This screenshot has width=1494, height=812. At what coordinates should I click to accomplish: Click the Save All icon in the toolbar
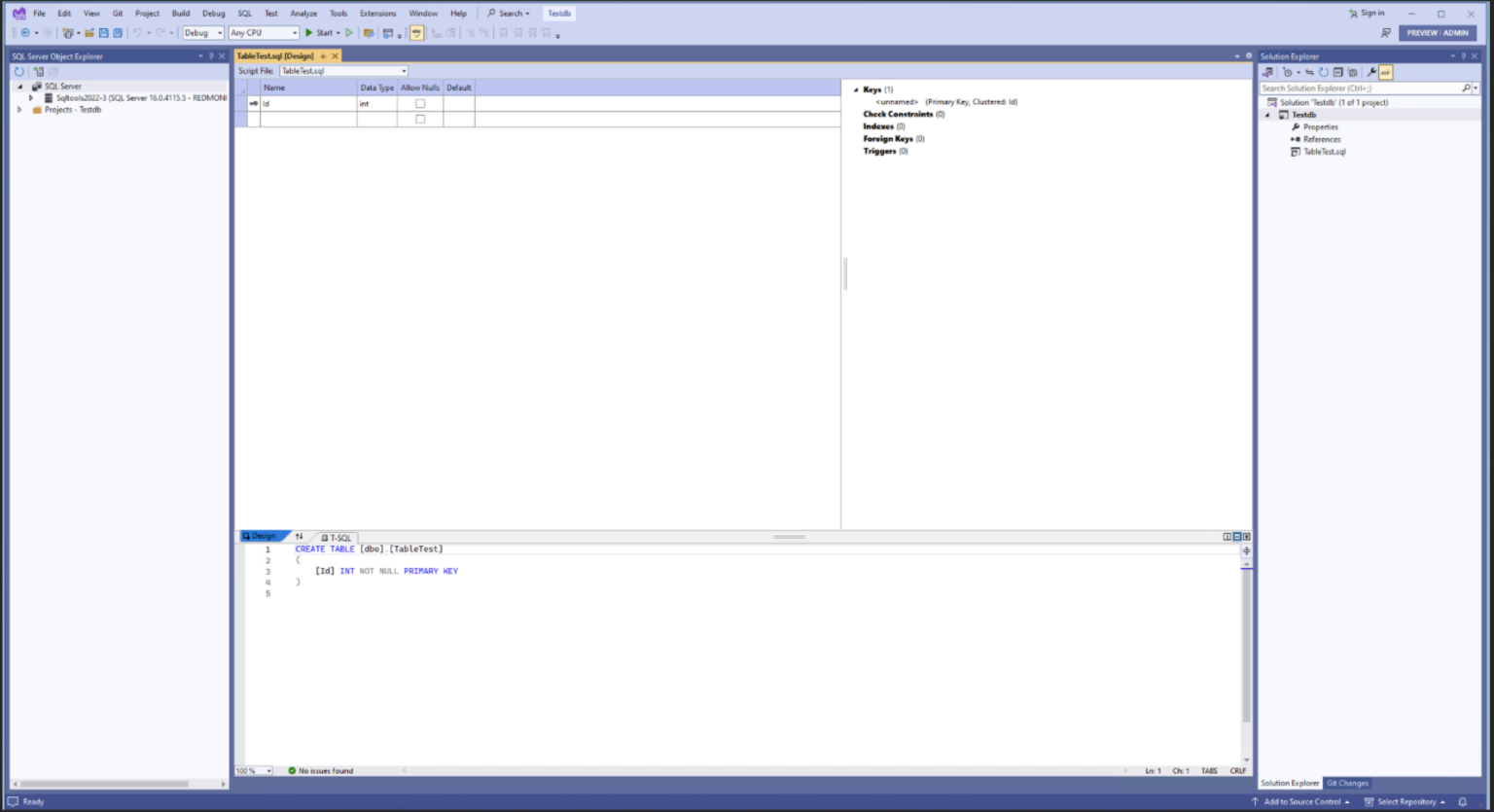pyautogui.click(x=117, y=32)
